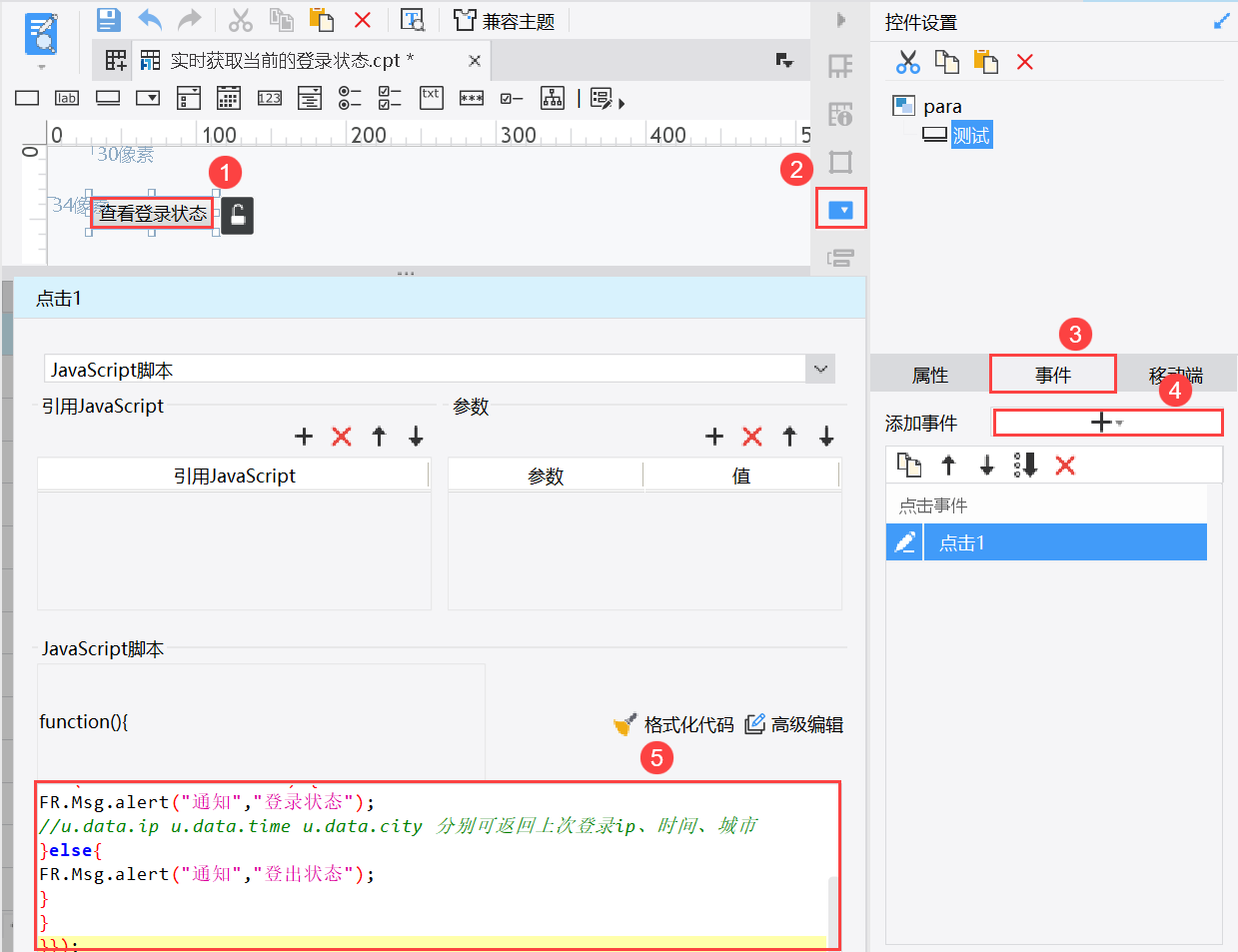The height and width of the screenshot is (952, 1238).
Task: Click the Format Code brush icon
Action: click(623, 724)
